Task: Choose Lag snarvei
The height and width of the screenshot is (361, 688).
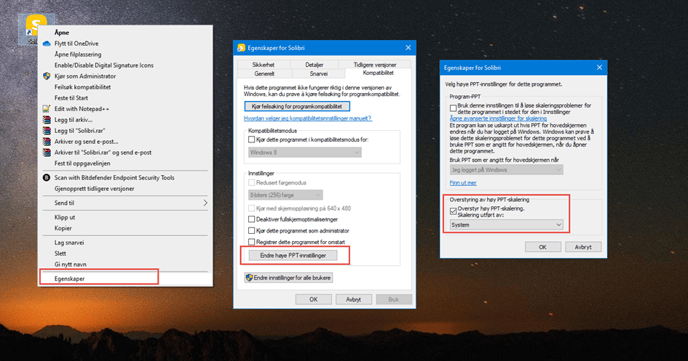Action: click(69, 243)
